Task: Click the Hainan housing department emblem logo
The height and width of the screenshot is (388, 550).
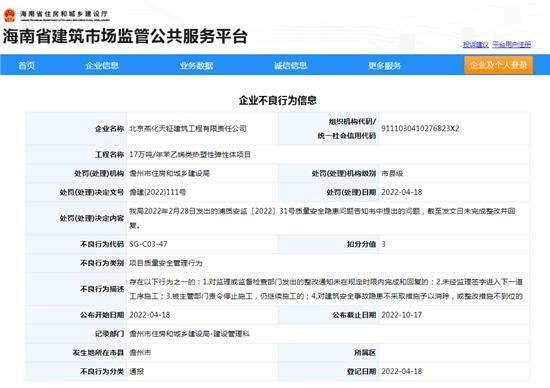Action: point(9,15)
